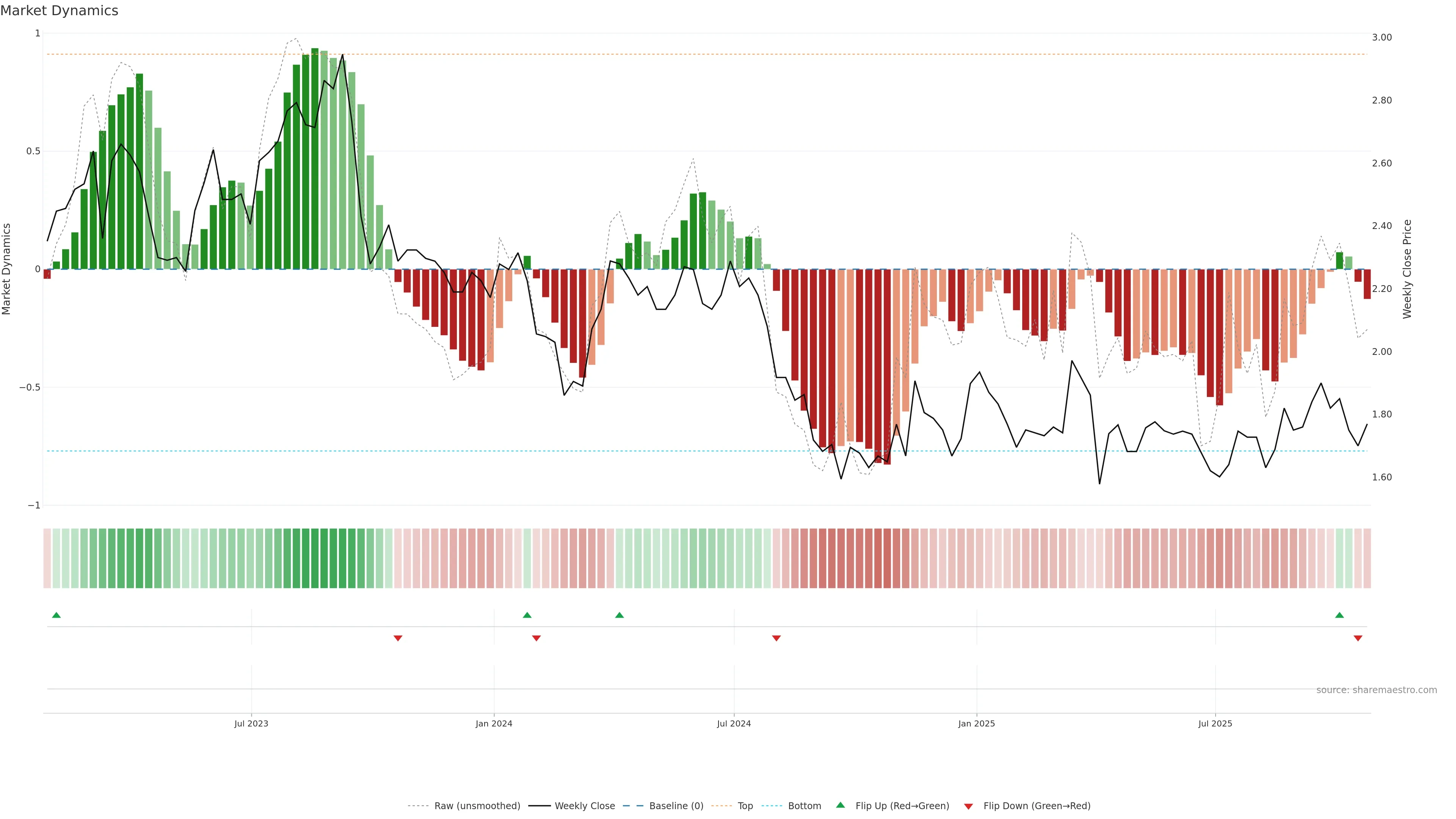Hide the Top line via legend
This screenshot has width=1456, height=819.
pyautogui.click(x=745, y=806)
